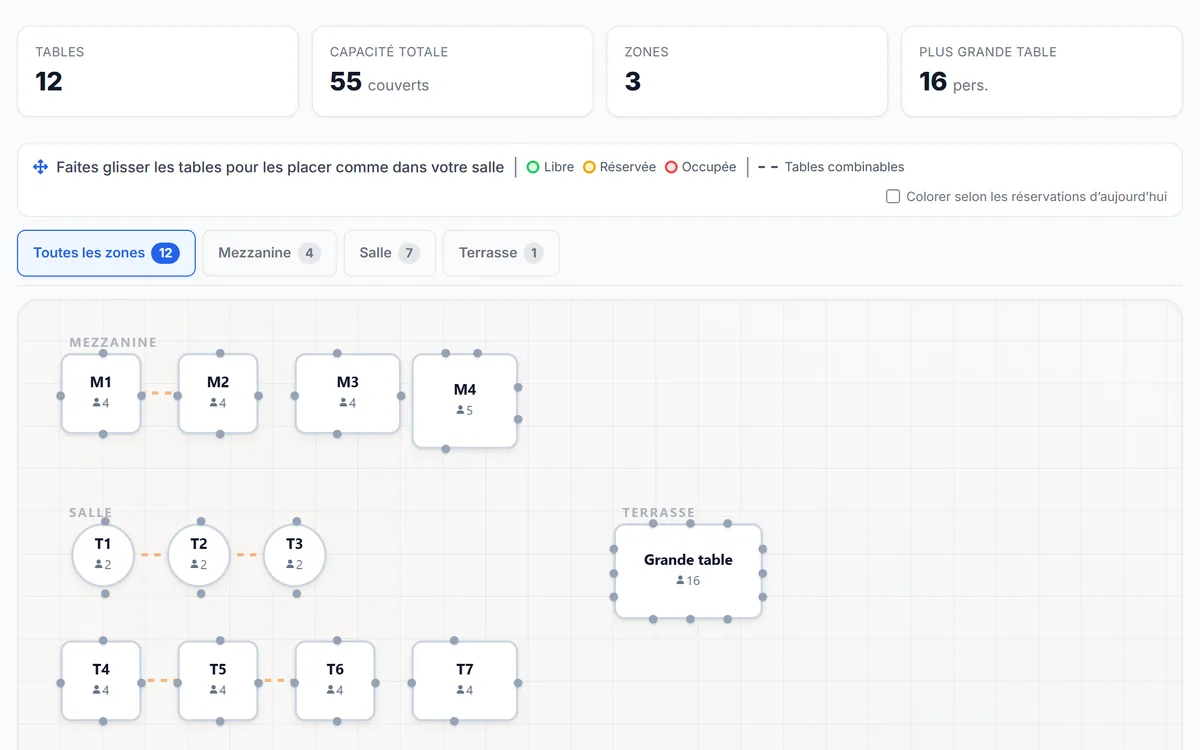This screenshot has height=750, width=1200.
Task: Pick table T6 on the plan
Action: pyautogui.click(x=335, y=681)
